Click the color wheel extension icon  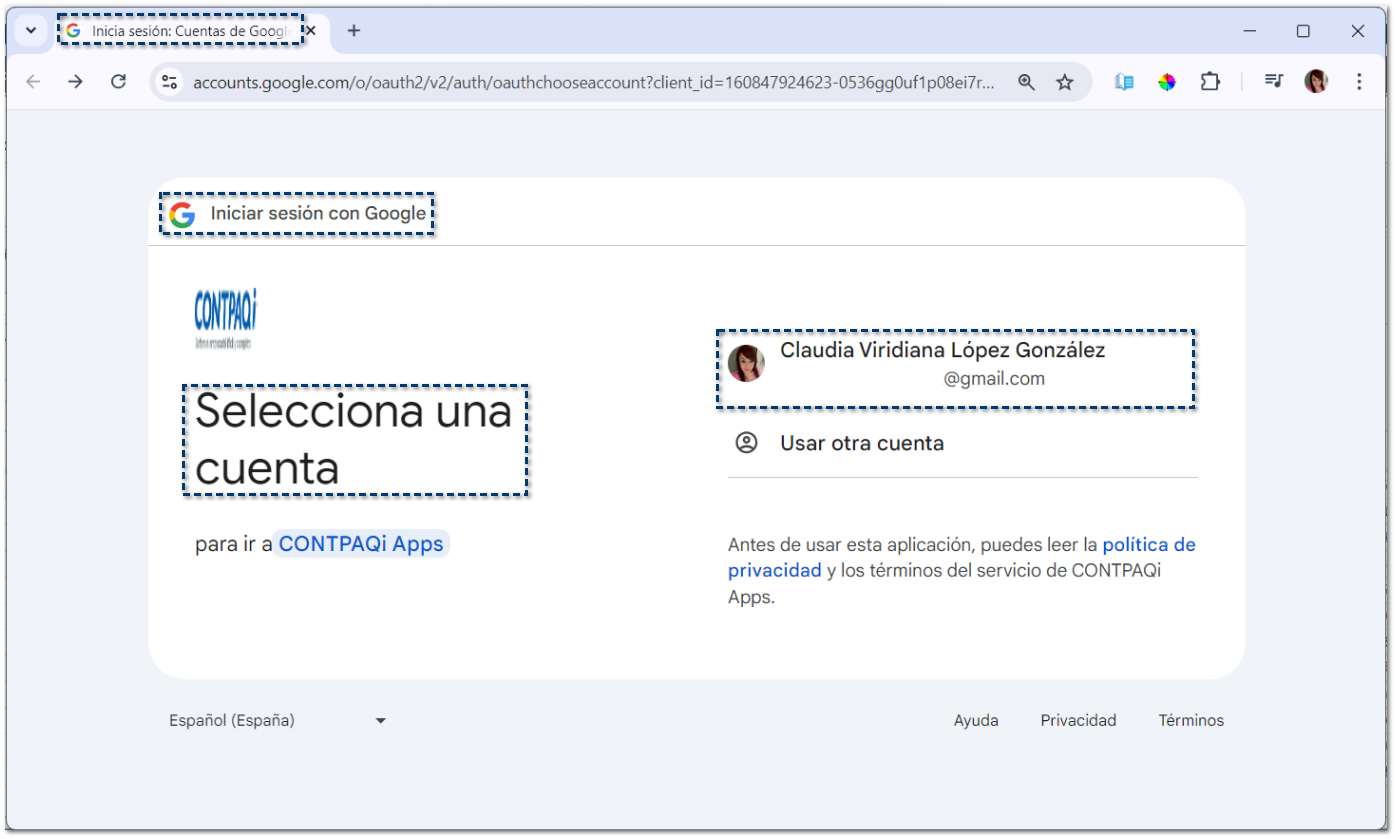1167,82
